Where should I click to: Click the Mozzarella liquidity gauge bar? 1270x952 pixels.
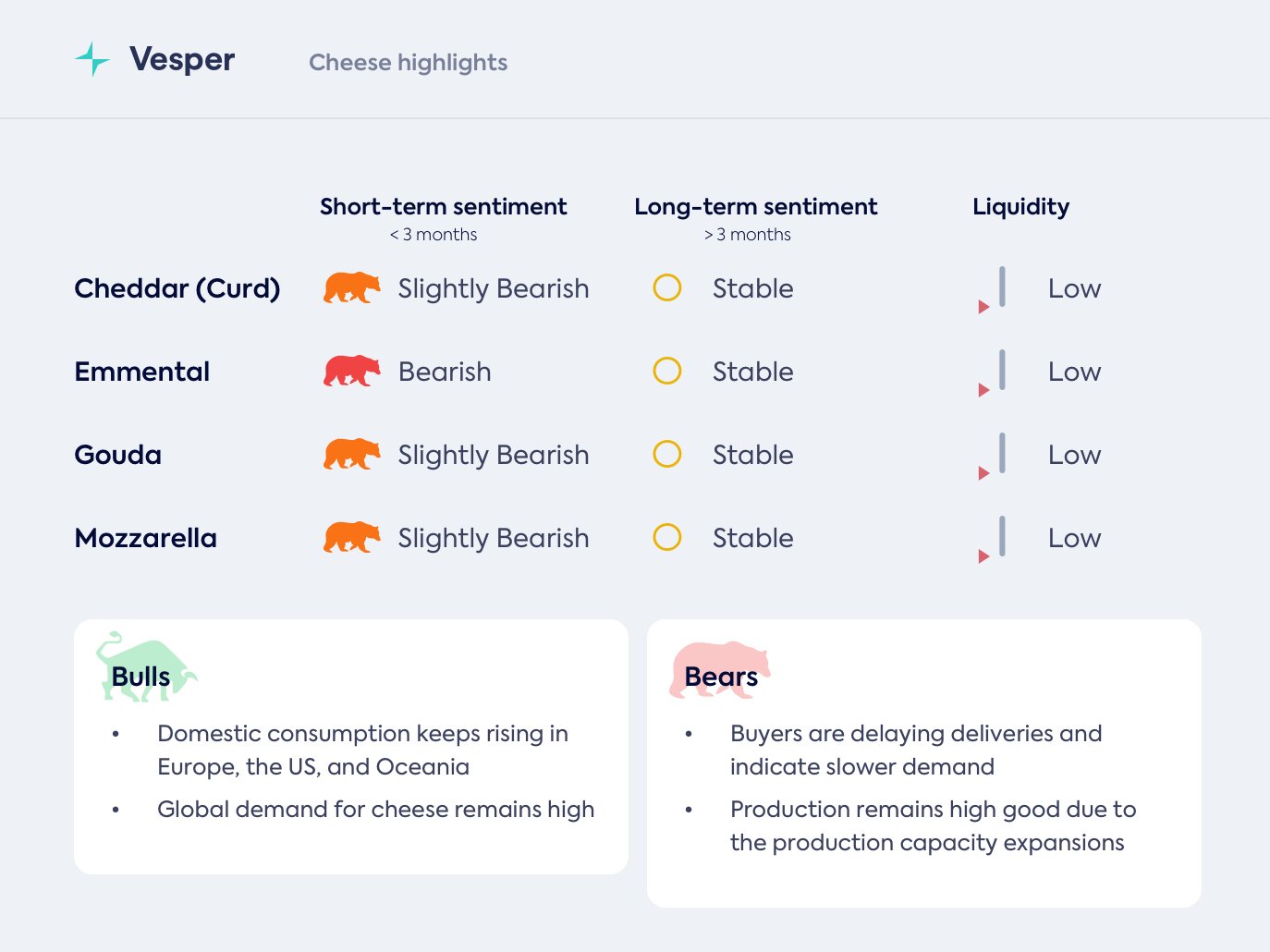coord(1002,536)
